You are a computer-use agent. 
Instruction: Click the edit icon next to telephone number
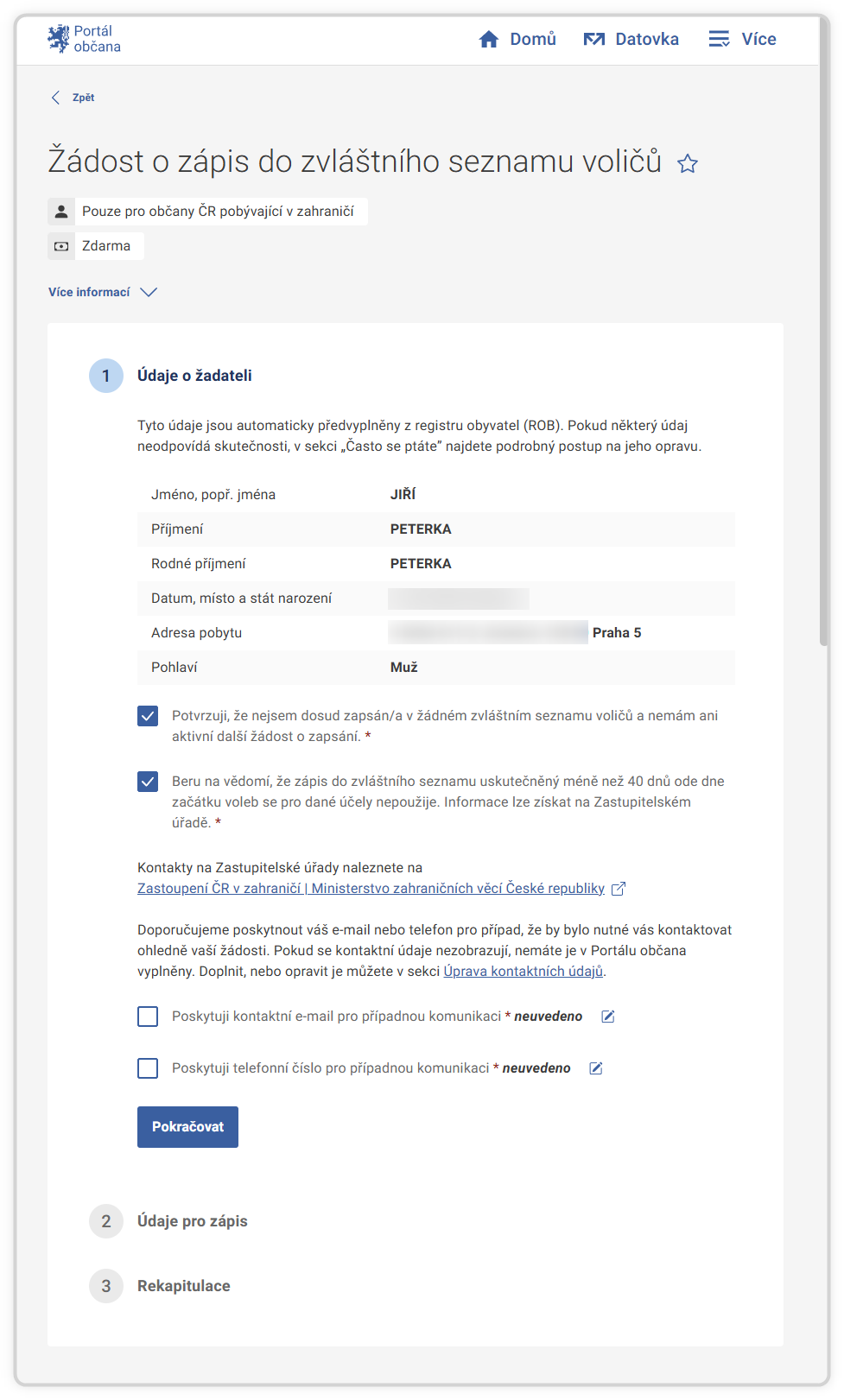[596, 1068]
